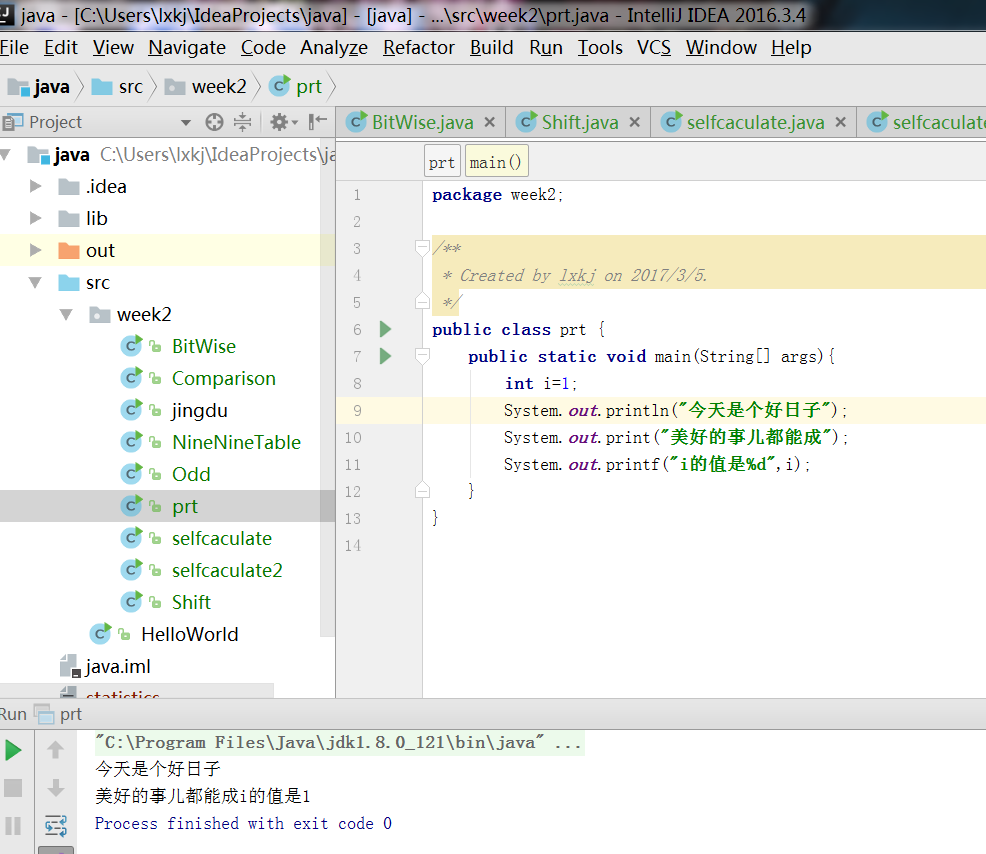Click fold end marker at line 12
The image size is (986, 854).
[x=423, y=491]
